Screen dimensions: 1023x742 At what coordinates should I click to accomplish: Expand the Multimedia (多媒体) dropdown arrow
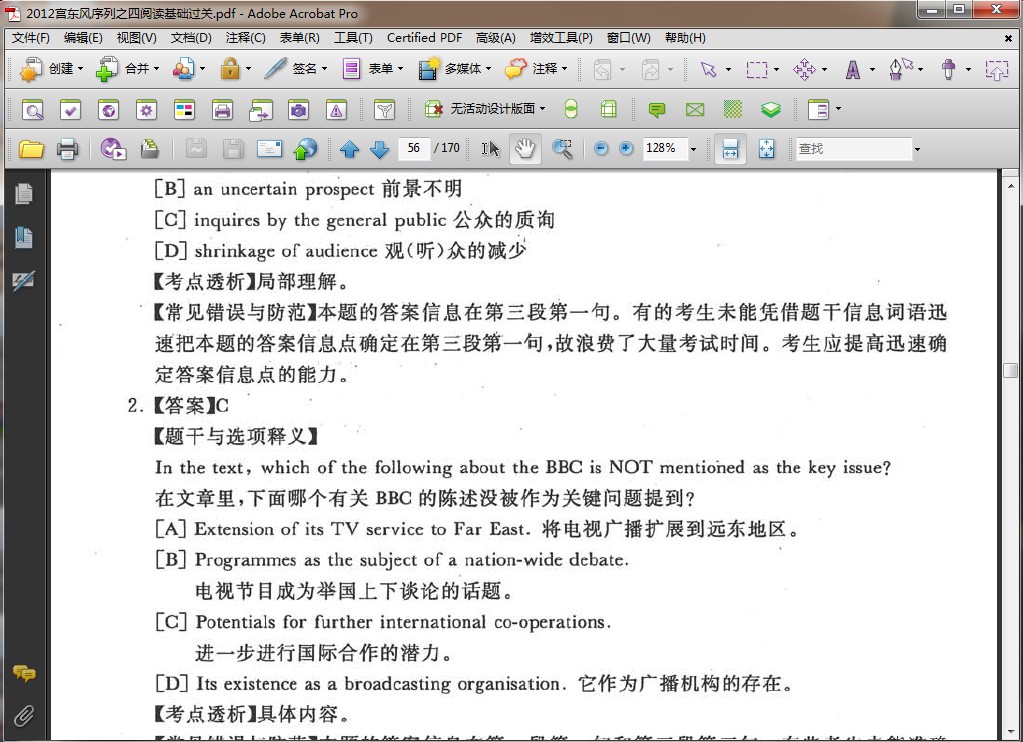click(x=488, y=69)
